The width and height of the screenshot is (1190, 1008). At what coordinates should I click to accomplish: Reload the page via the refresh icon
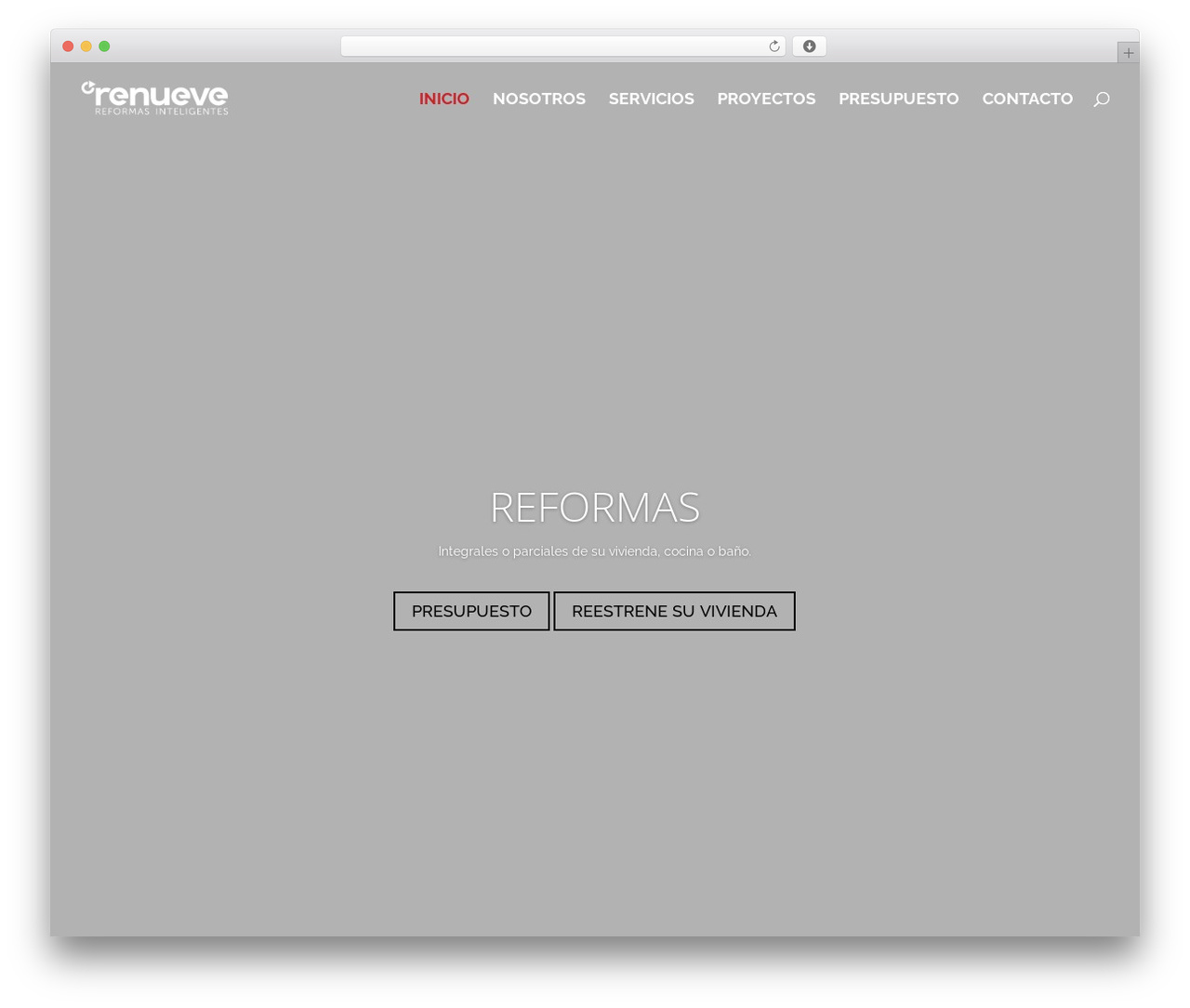tap(773, 46)
